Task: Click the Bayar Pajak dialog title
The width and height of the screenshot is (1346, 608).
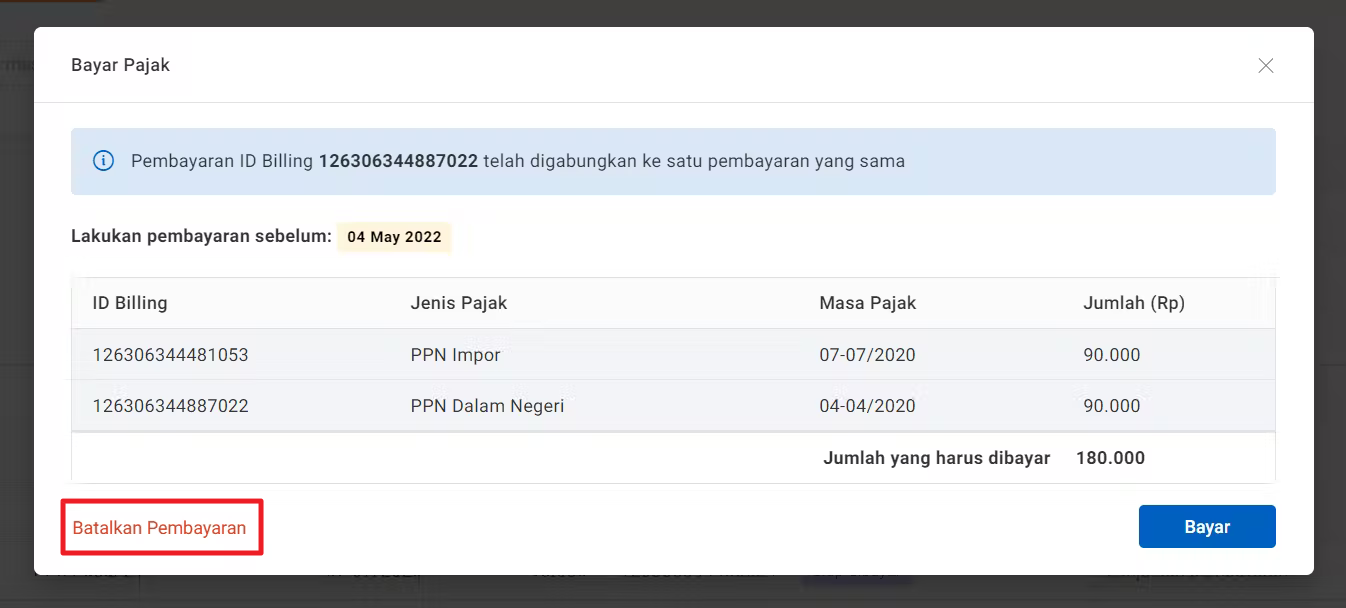Action: coord(120,65)
